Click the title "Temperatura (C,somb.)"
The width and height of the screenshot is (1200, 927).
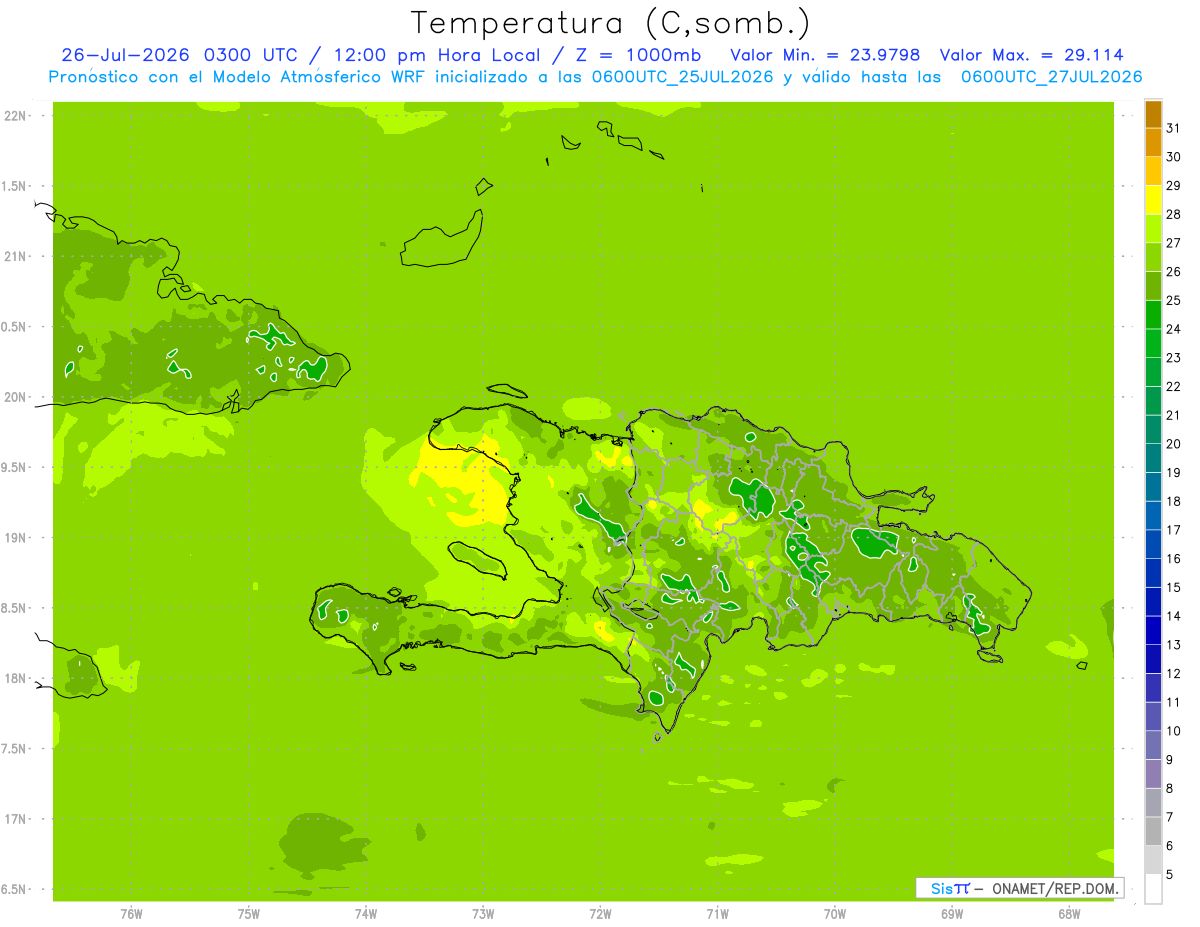(x=611, y=24)
